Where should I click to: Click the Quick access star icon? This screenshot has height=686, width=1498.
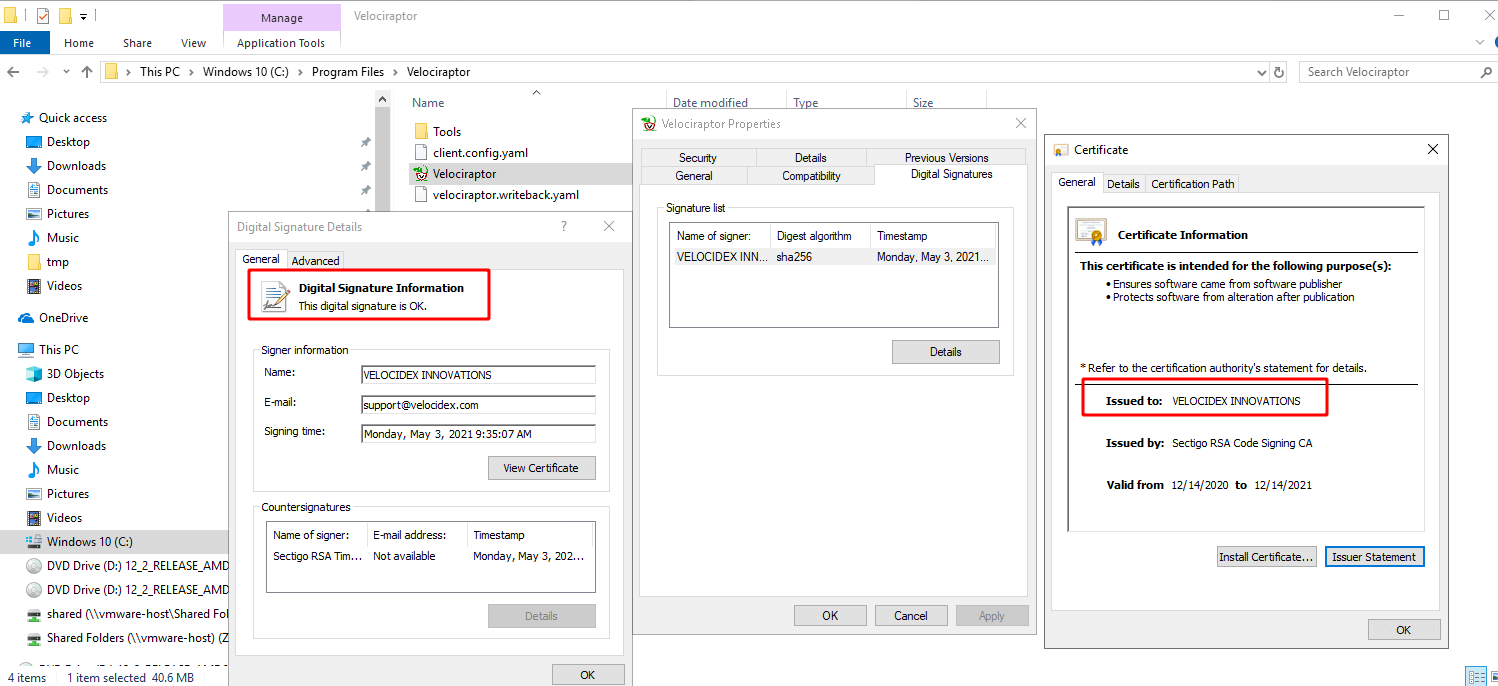(x=26, y=118)
